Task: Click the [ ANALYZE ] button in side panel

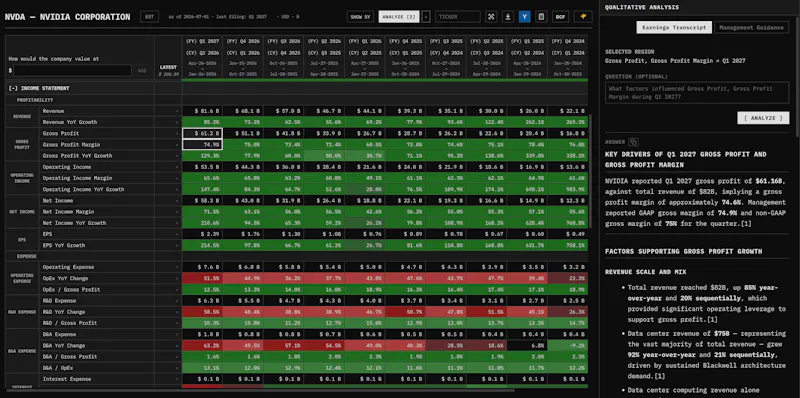Action: point(763,118)
